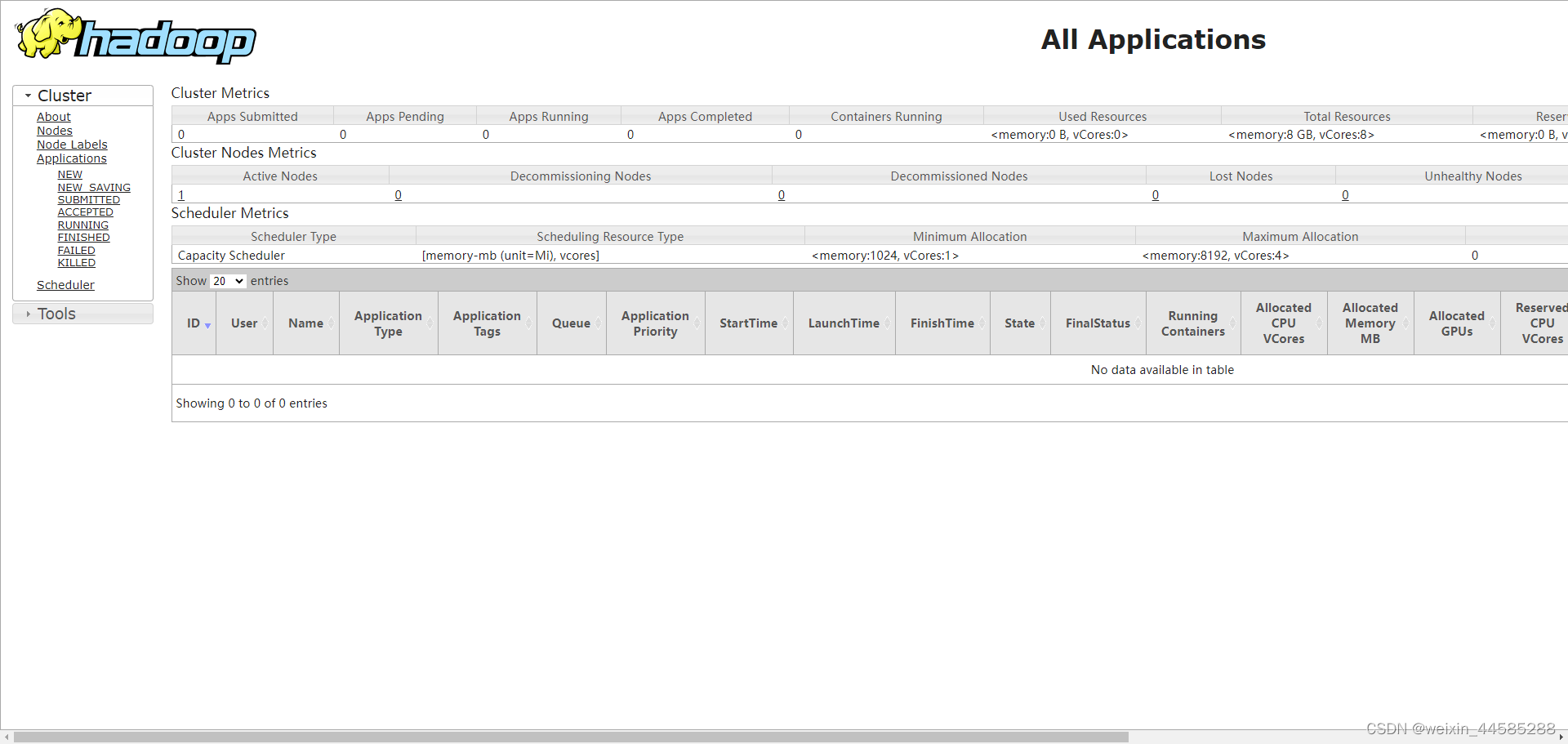Open the Scheduler link
1568x744 pixels.
pyautogui.click(x=65, y=285)
